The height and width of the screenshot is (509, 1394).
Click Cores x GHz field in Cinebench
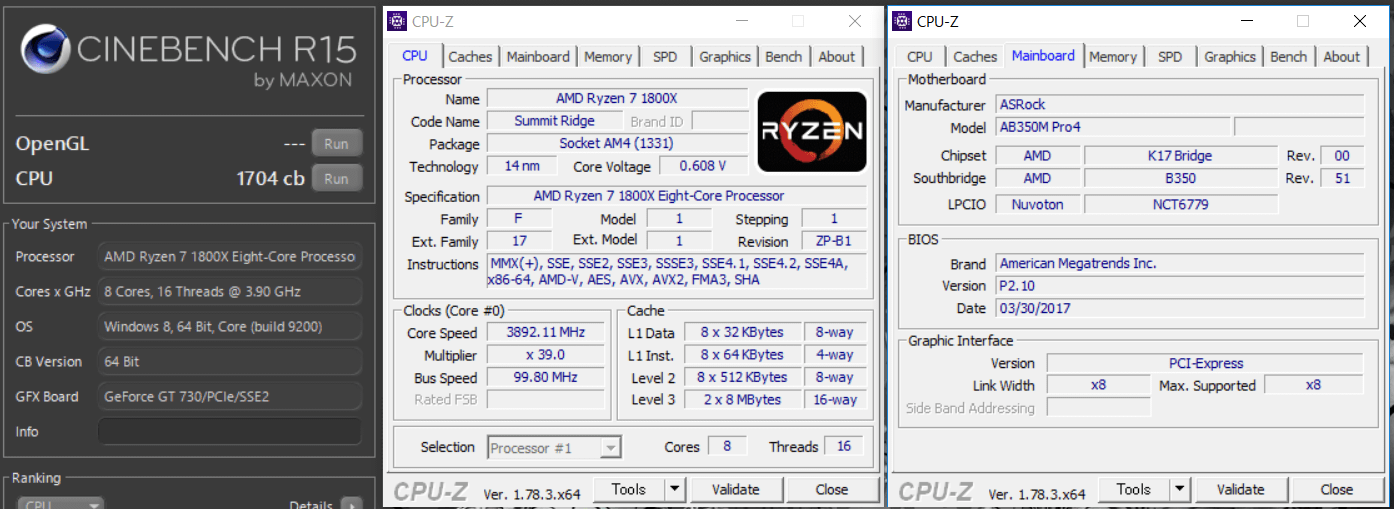tap(230, 292)
